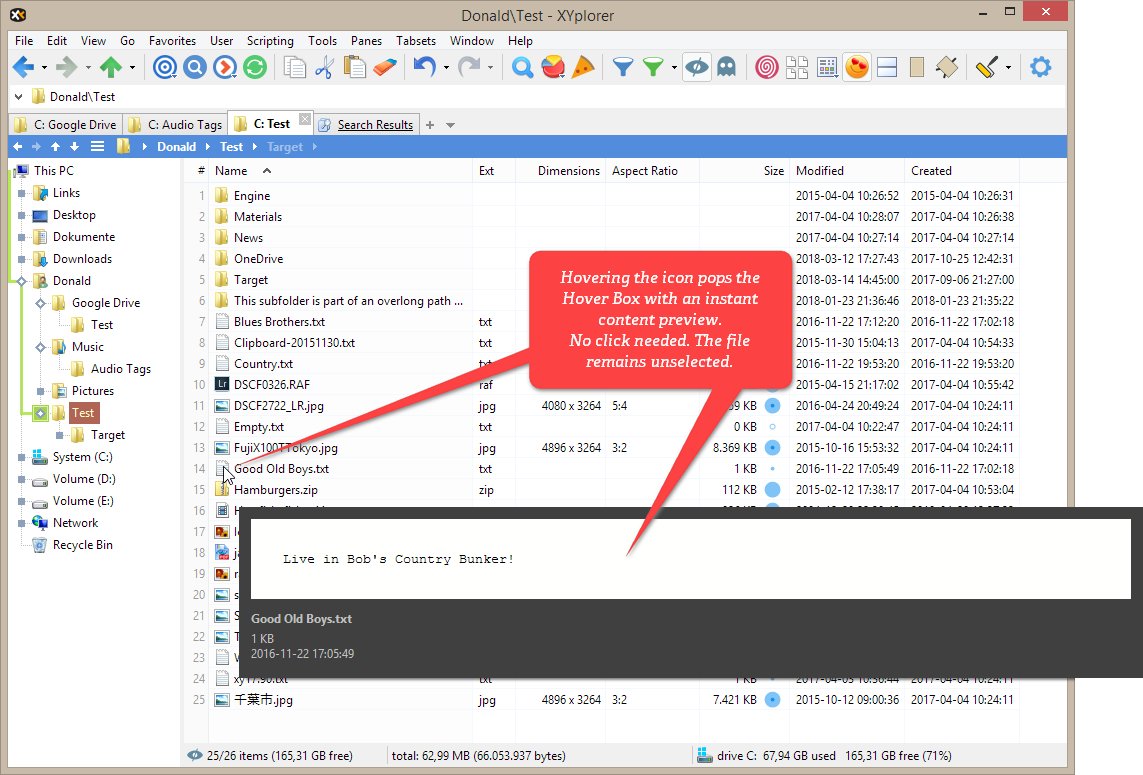Select Recycle Bin in the tree
The height and width of the screenshot is (775, 1143).
[82, 545]
